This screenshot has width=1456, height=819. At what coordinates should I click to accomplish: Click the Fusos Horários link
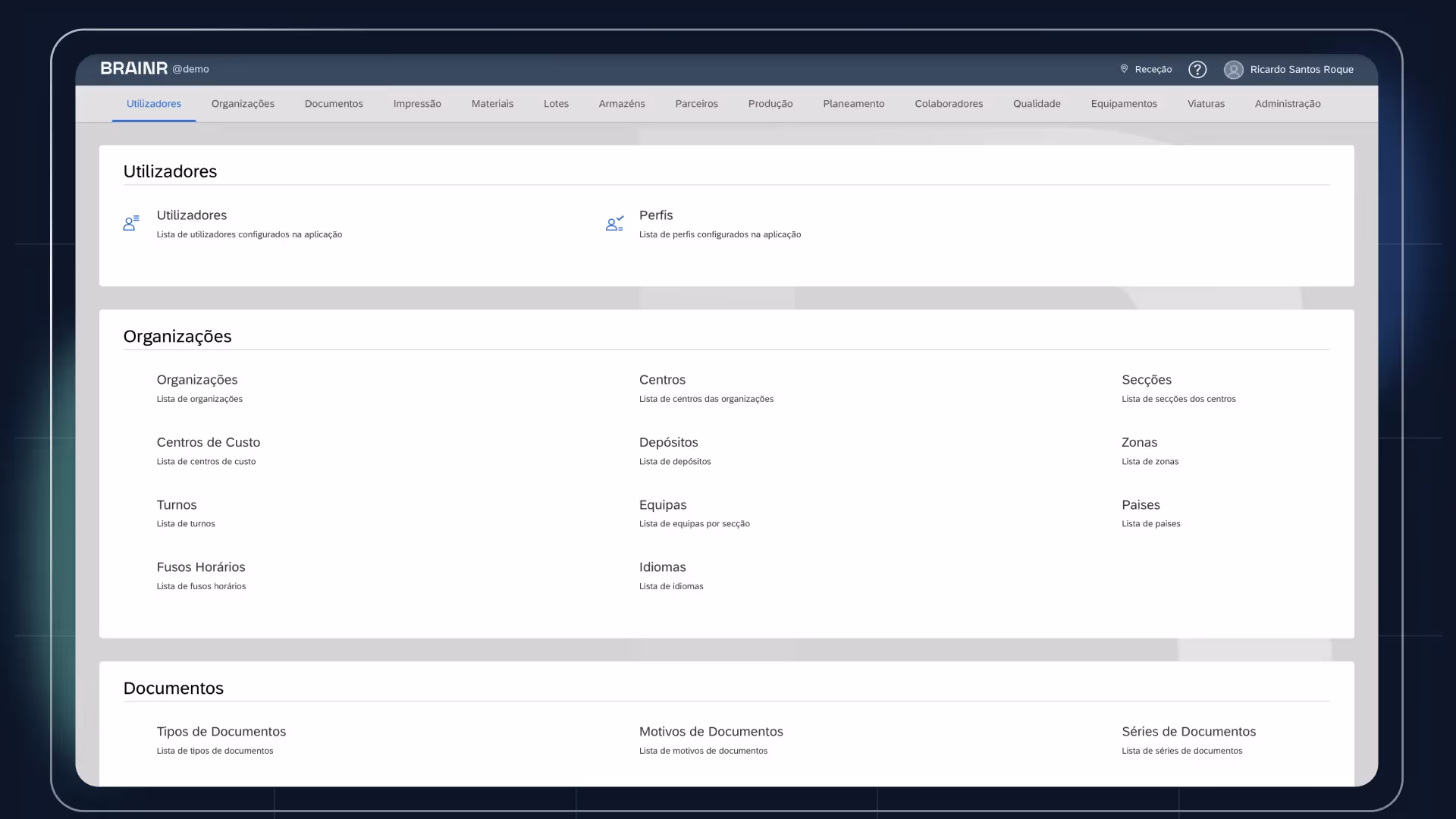pyautogui.click(x=200, y=567)
